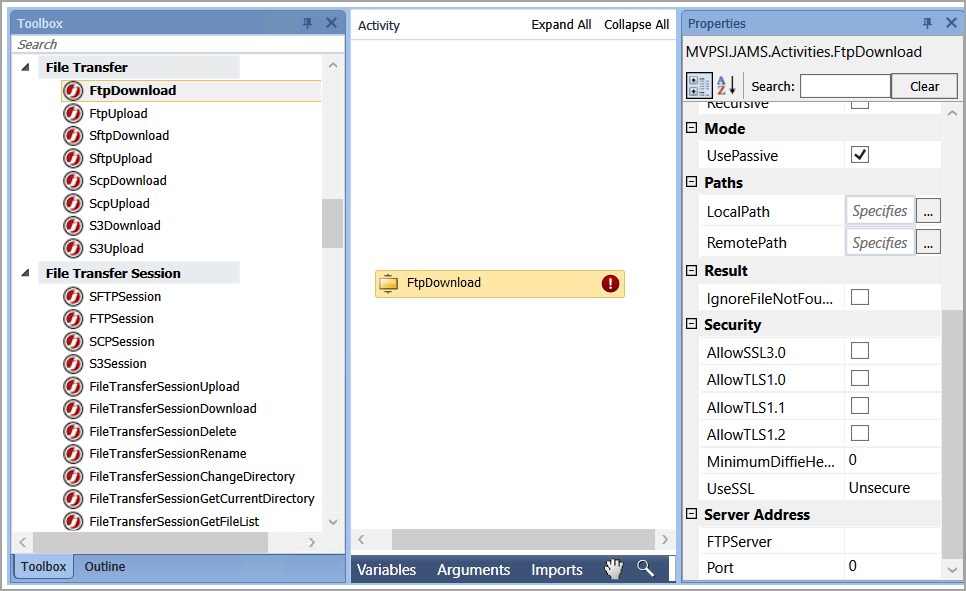Screen dimensions: 966x591
Task: Tick the AllowTLS1.1 checkbox
Action: pyautogui.click(x=859, y=406)
